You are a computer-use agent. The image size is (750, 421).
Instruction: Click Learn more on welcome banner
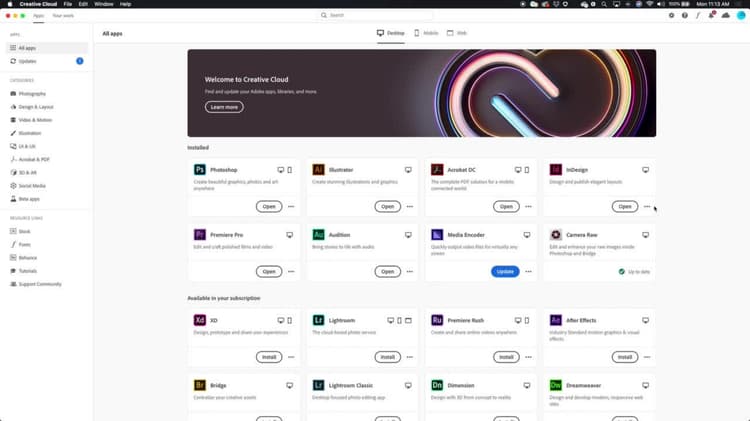(224, 107)
